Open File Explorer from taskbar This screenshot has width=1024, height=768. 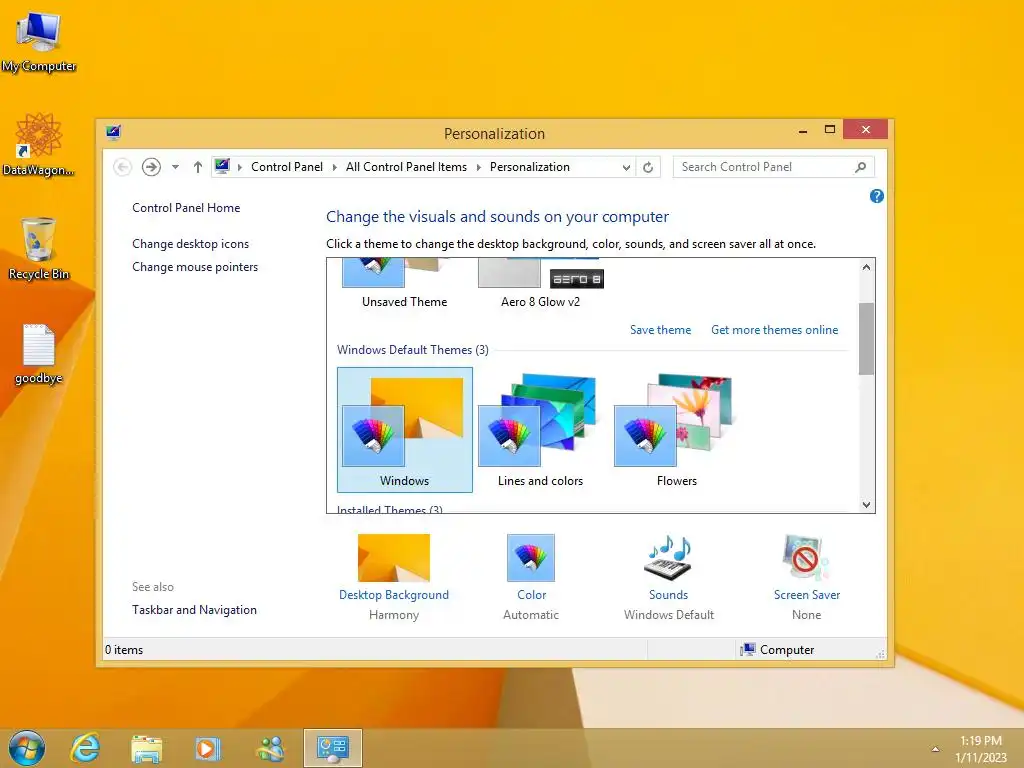146,748
